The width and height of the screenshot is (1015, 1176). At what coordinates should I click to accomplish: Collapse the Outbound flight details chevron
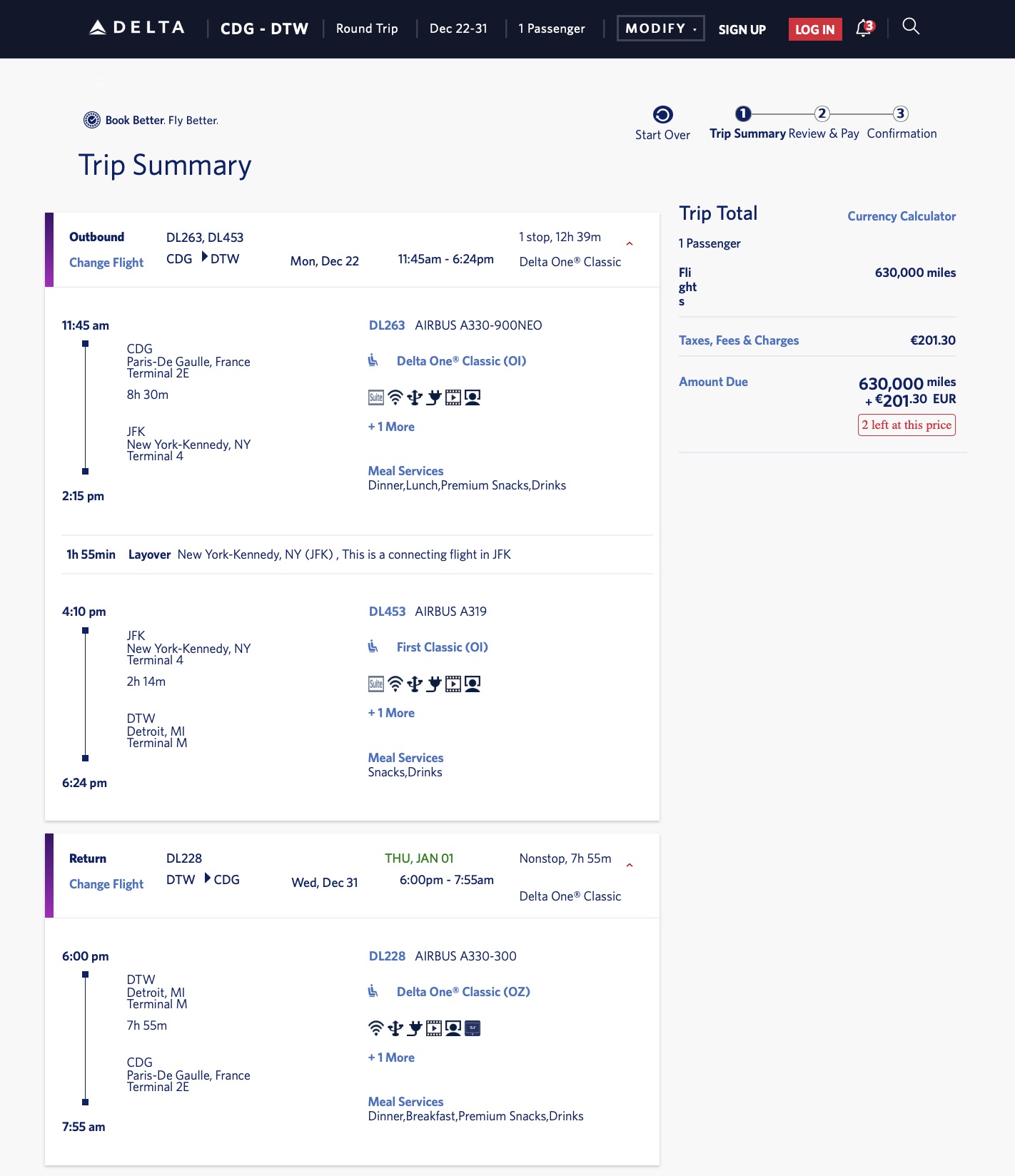pos(630,243)
